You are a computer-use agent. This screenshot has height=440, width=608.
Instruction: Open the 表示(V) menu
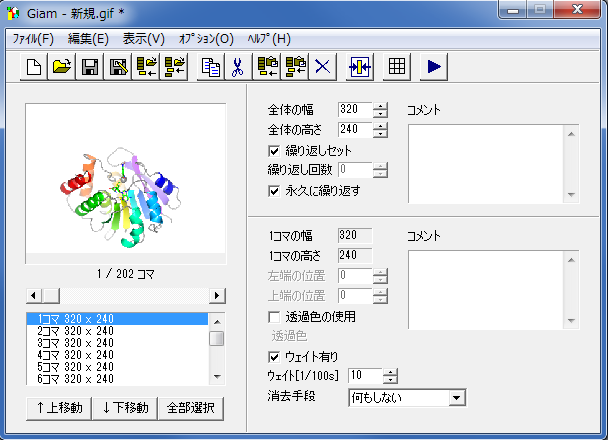(x=143, y=39)
